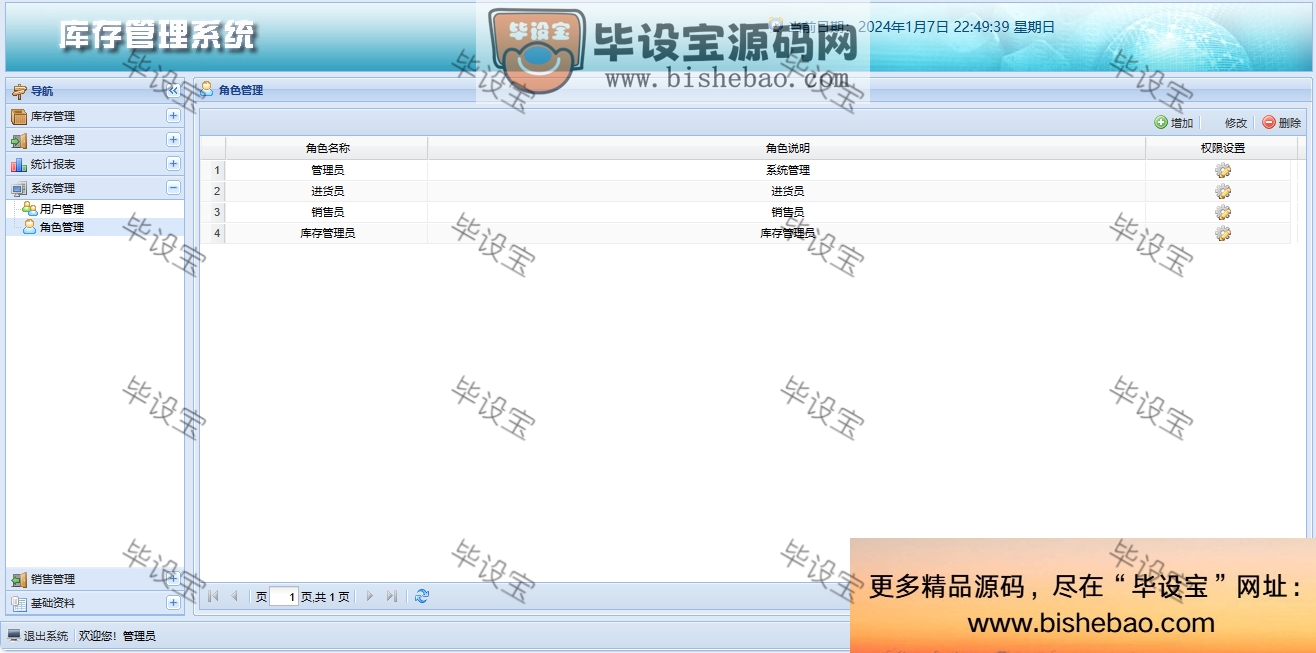Image resolution: width=1316 pixels, height=653 pixels.
Task: Sort by 角色说明 column header
Action: tap(787, 148)
